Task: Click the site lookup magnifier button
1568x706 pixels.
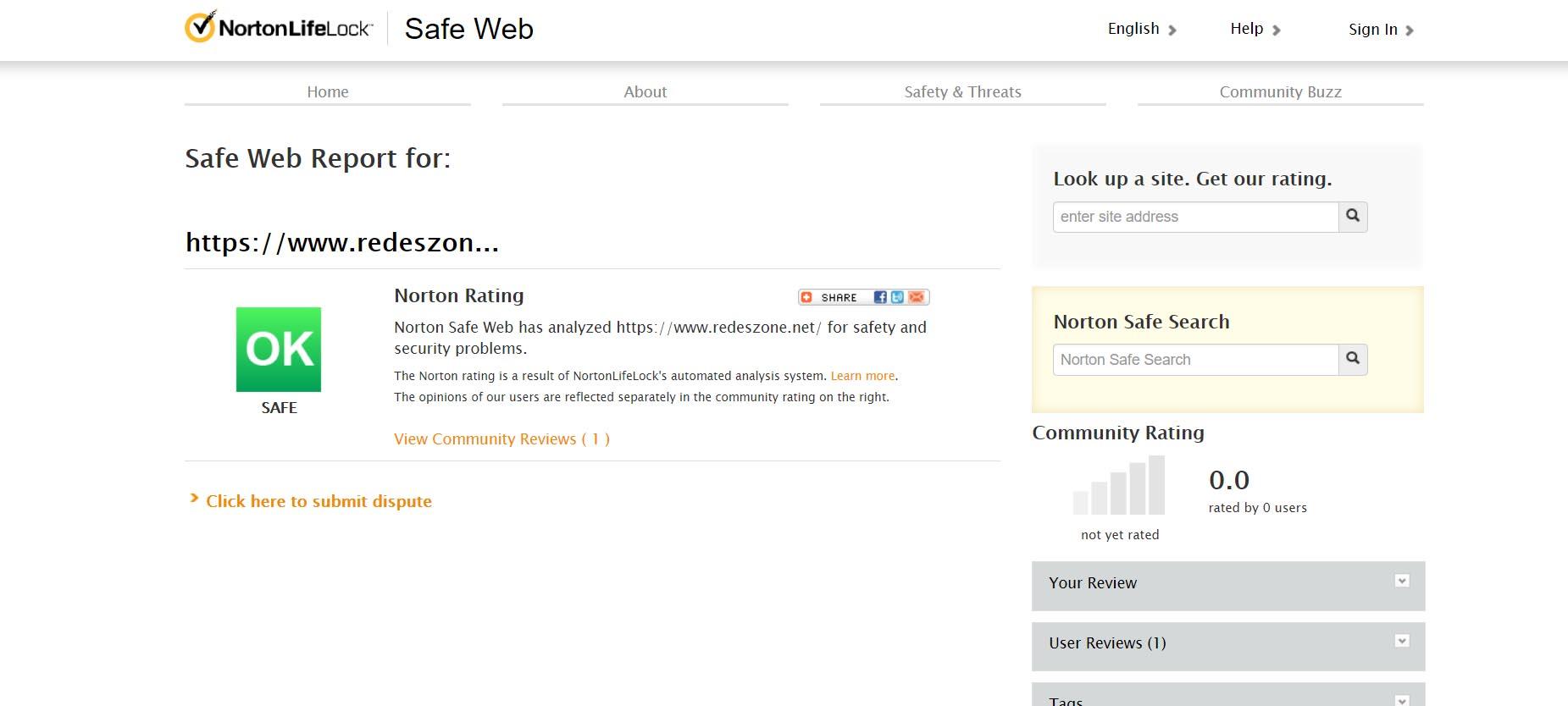Action: 1353,217
